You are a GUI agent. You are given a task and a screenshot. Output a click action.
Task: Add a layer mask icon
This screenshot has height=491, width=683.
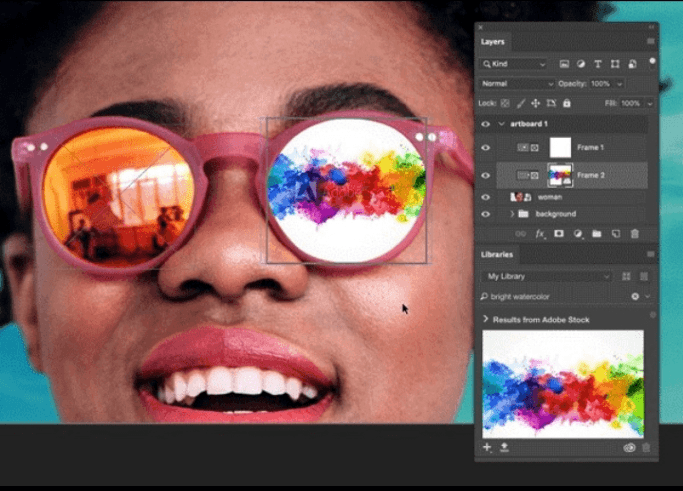tap(559, 234)
